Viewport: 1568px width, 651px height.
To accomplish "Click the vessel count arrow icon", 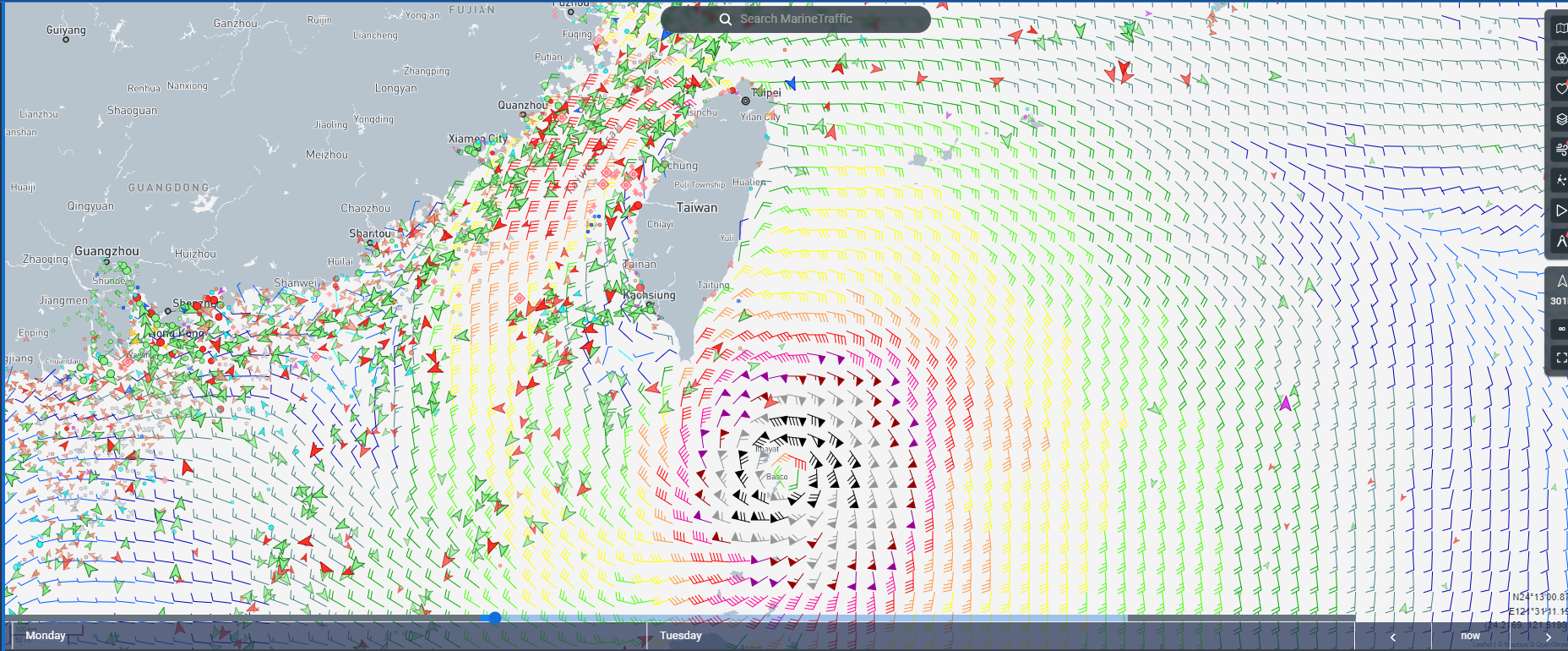I will coord(1560,281).
